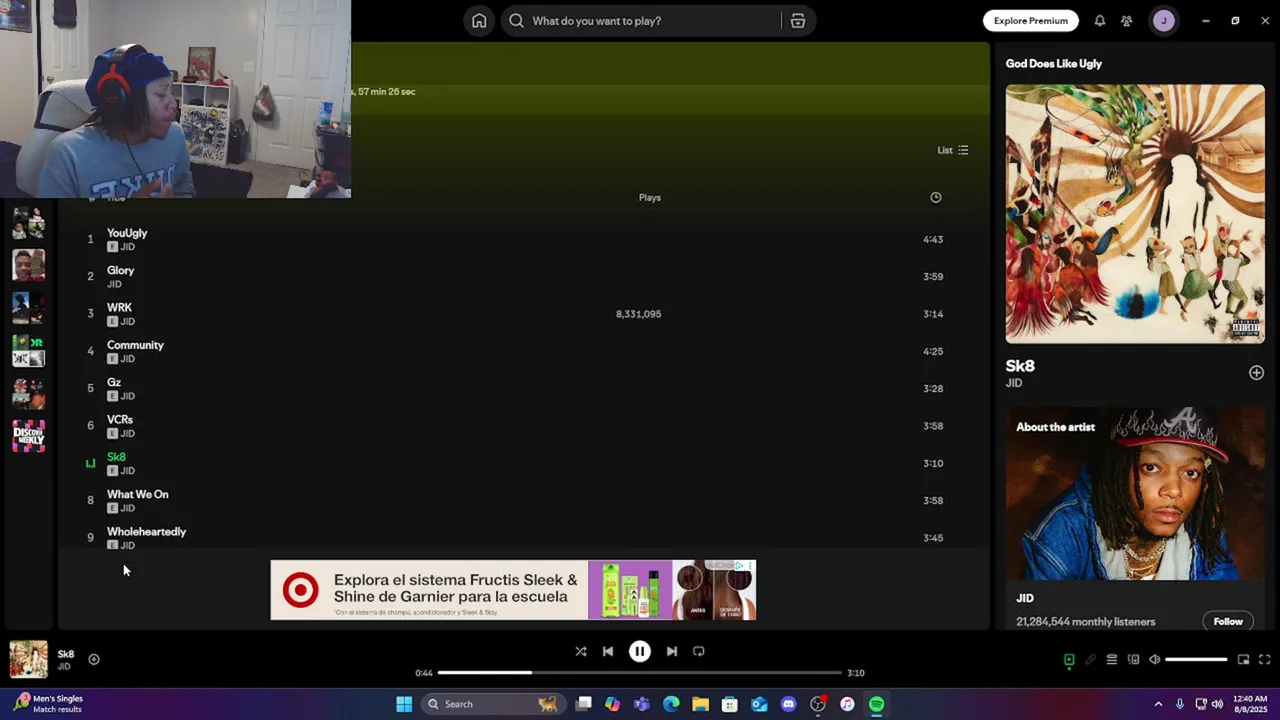
Task: Click the Windows taskbar Search box
Action: click(491, 704)
